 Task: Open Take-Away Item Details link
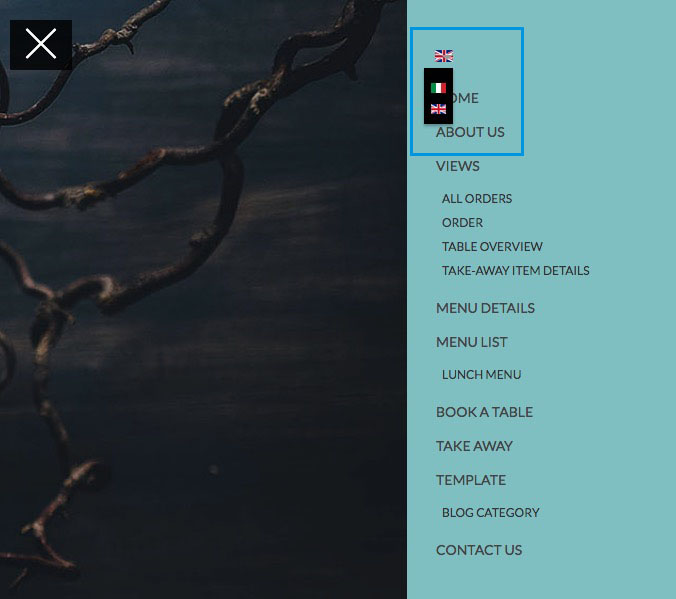(516, 270)
